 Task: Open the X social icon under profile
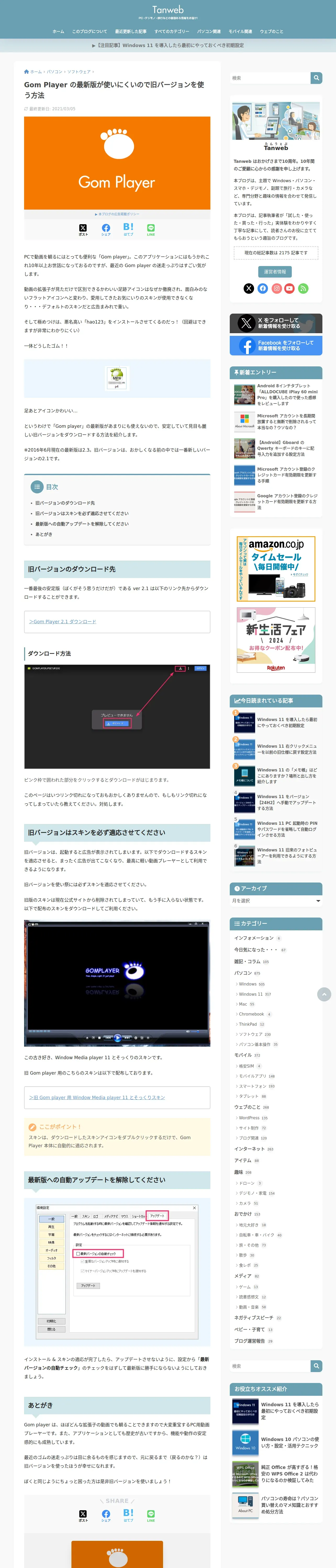(249, 289)
